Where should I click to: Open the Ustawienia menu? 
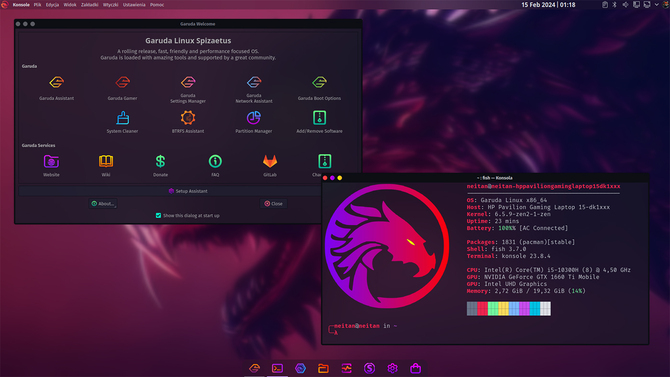click(x=134, y=5)
